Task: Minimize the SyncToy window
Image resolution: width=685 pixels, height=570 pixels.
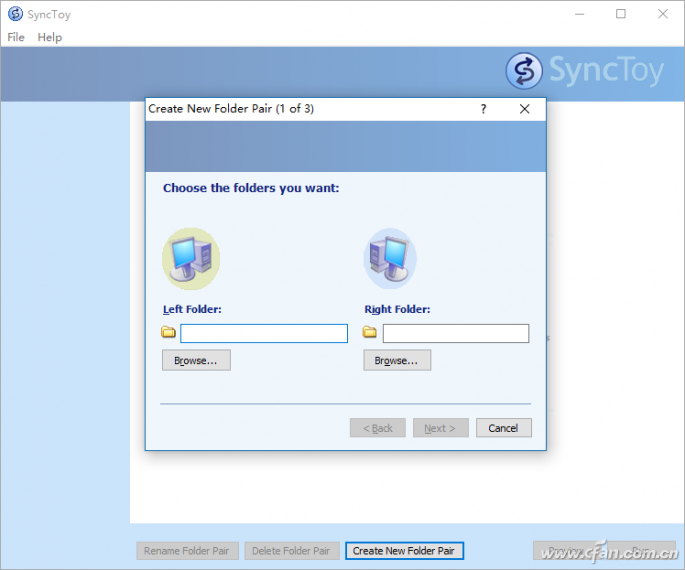Action: click(x=580, y=14)
